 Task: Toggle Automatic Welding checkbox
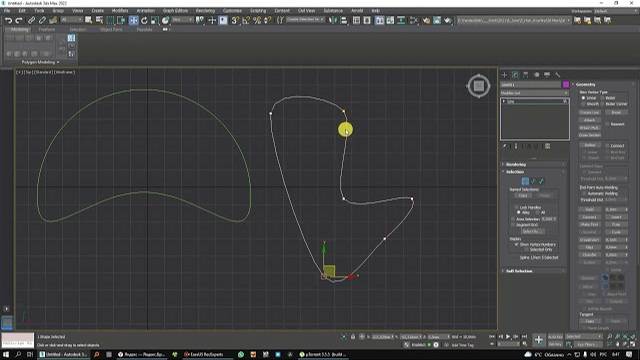584,193
